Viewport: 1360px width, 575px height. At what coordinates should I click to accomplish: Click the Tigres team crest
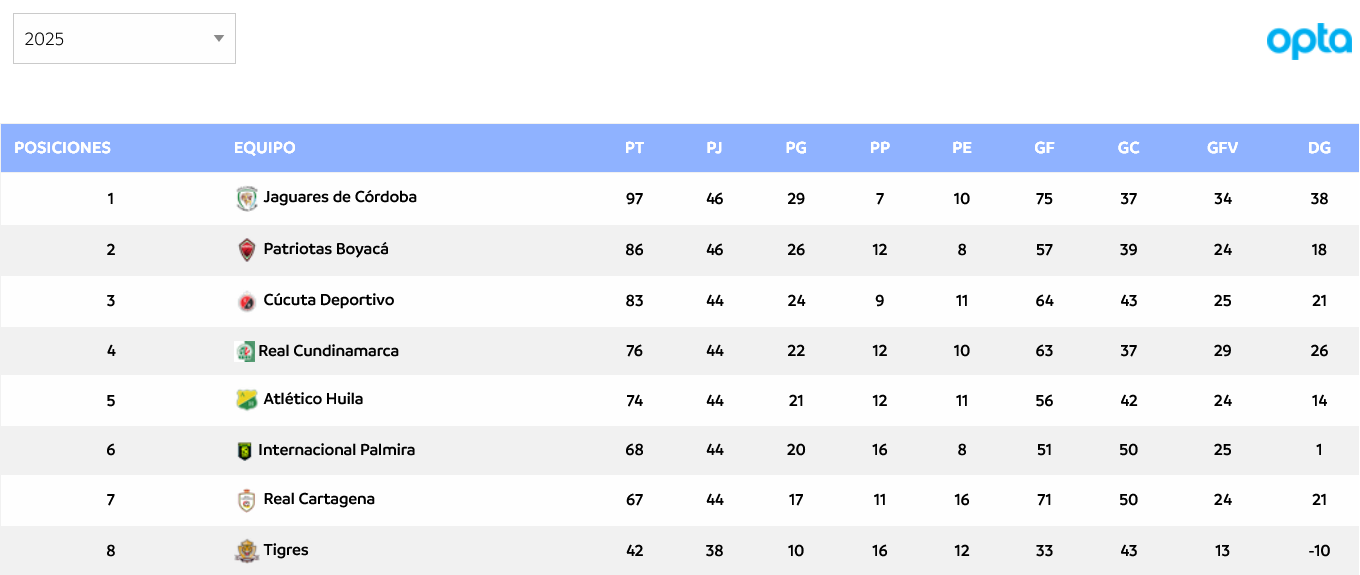(x=247, y=550)
